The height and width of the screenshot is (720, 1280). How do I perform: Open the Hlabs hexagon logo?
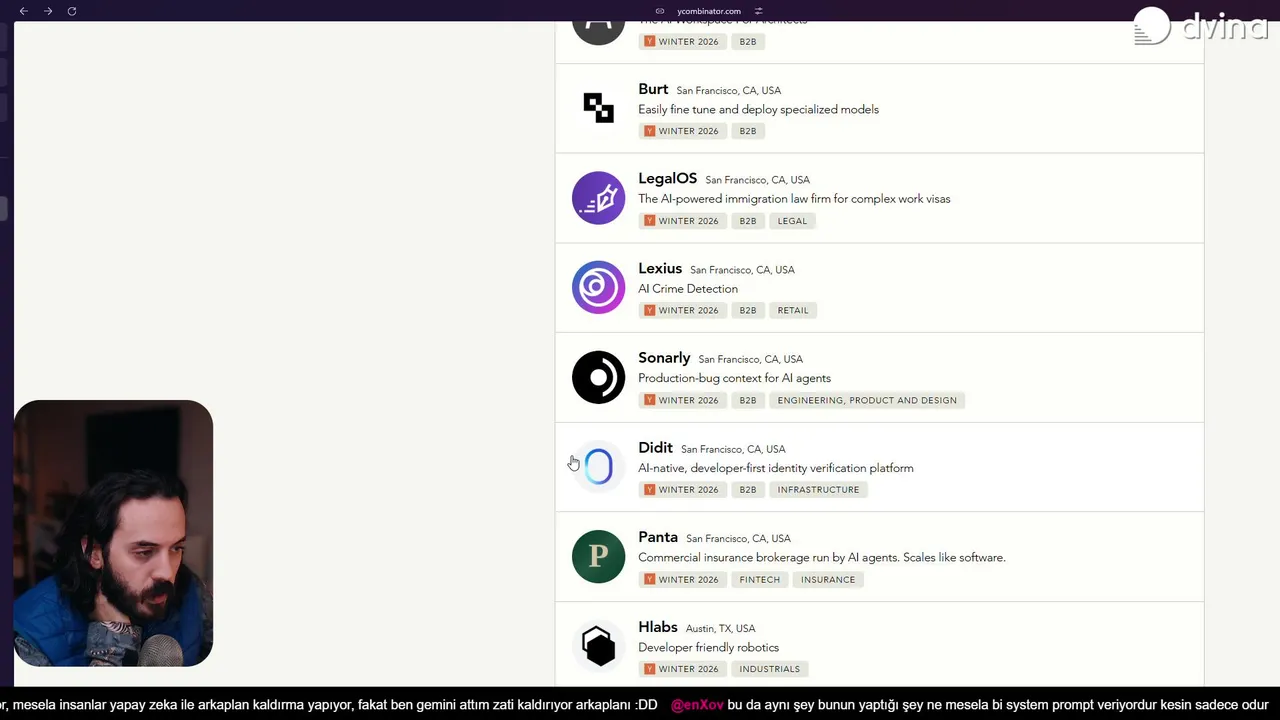[598, 646]
